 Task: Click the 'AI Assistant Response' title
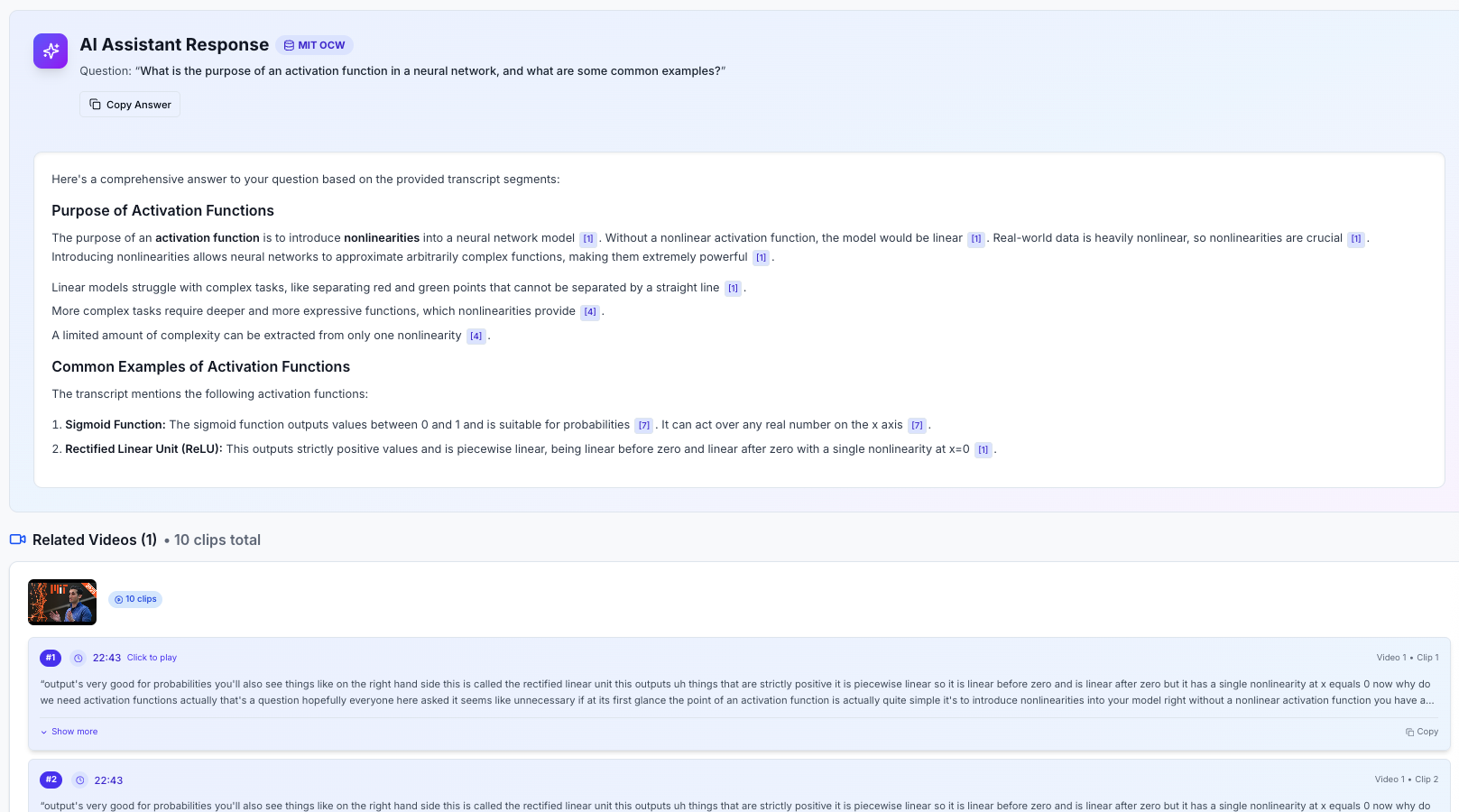tap(174, 45)
